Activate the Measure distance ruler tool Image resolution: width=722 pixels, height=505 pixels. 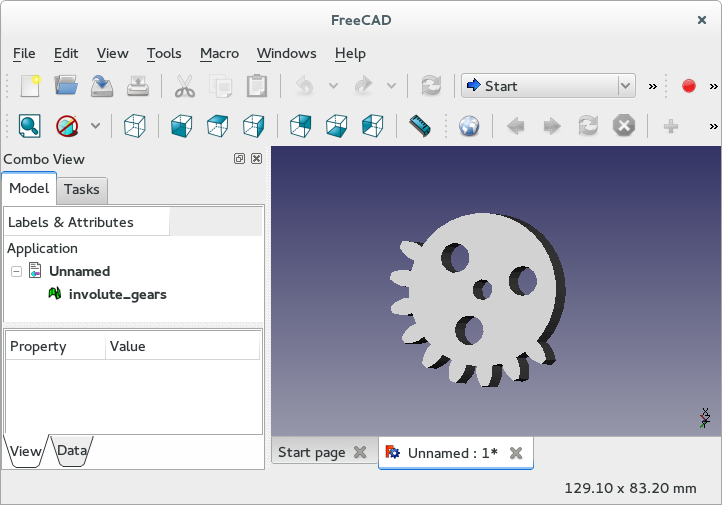pos(419,126)
